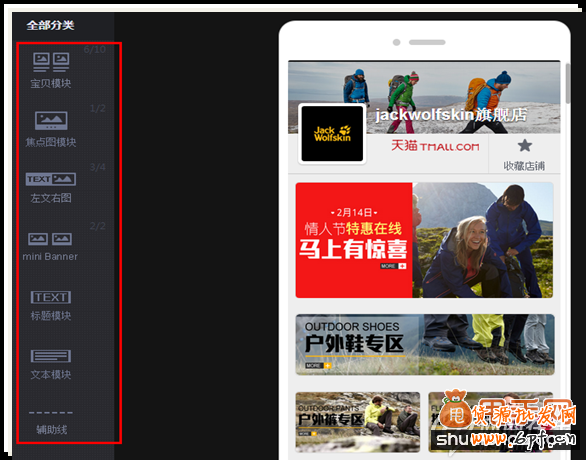This screenshot has height=460, width=586.
Task: Select the 左文右图 text-image module icon
Action: [51, 179]
